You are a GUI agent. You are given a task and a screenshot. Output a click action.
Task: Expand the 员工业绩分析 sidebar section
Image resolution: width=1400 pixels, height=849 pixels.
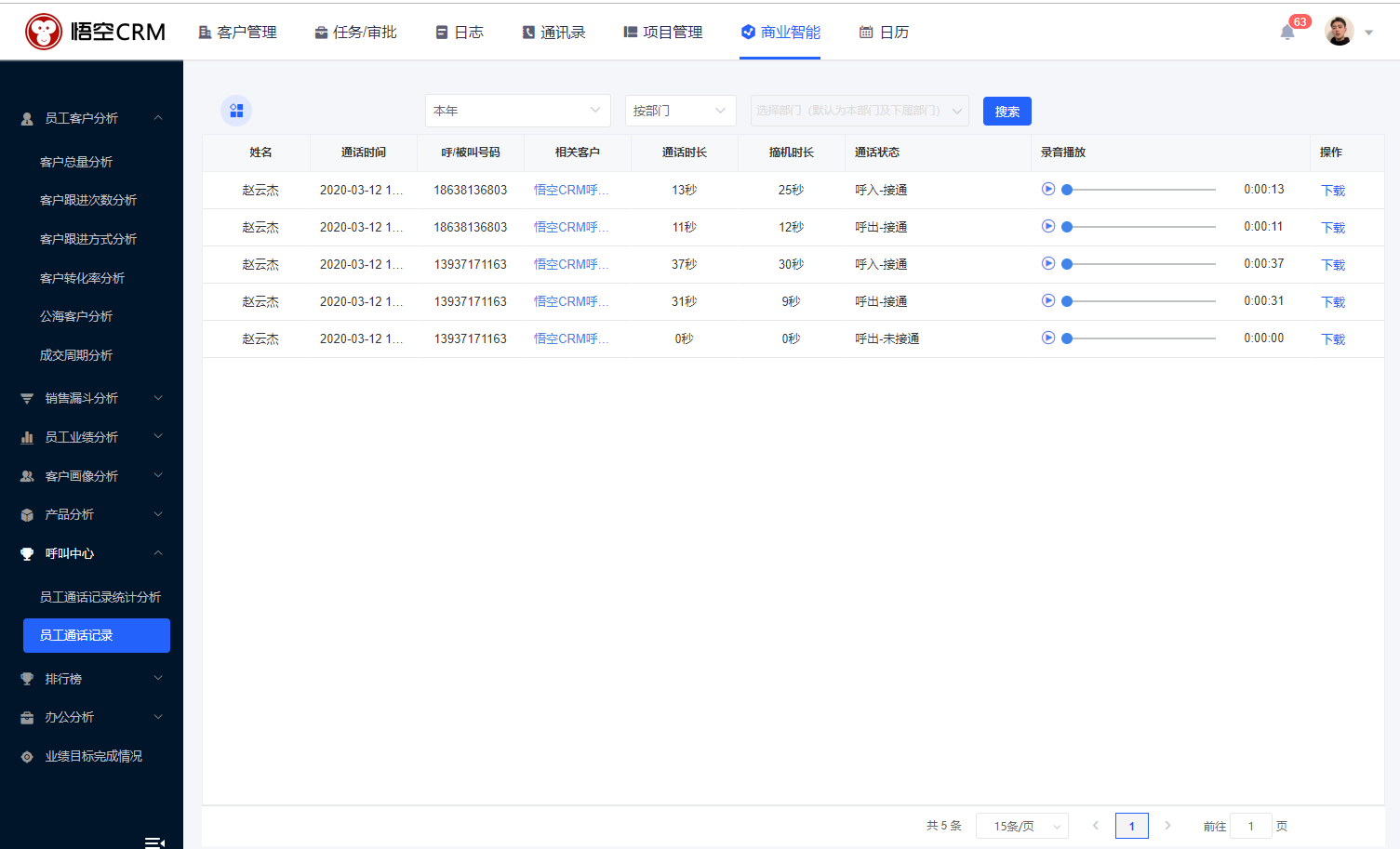[91, 437]
